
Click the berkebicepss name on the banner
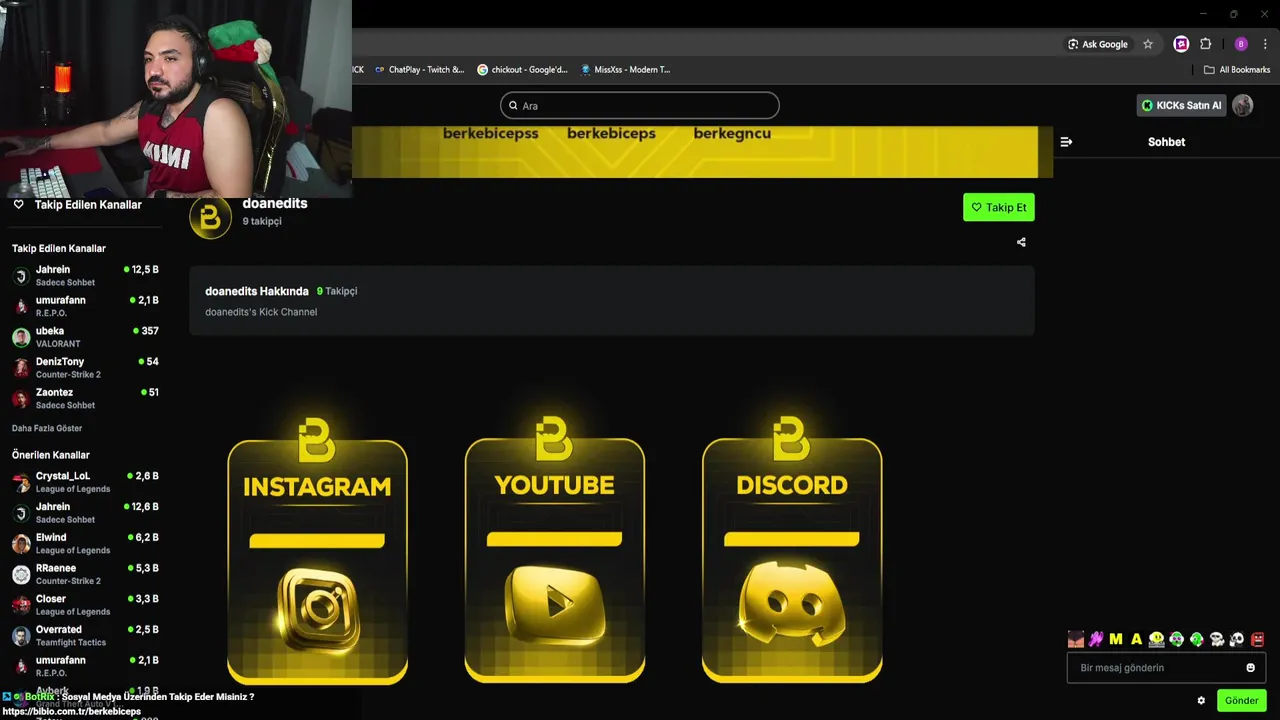pos(490,133)
